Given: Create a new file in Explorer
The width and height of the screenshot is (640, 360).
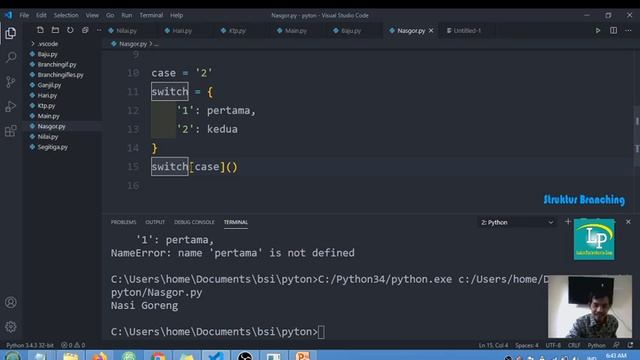Looking at the screenshot, I should [x=40, y=30].
